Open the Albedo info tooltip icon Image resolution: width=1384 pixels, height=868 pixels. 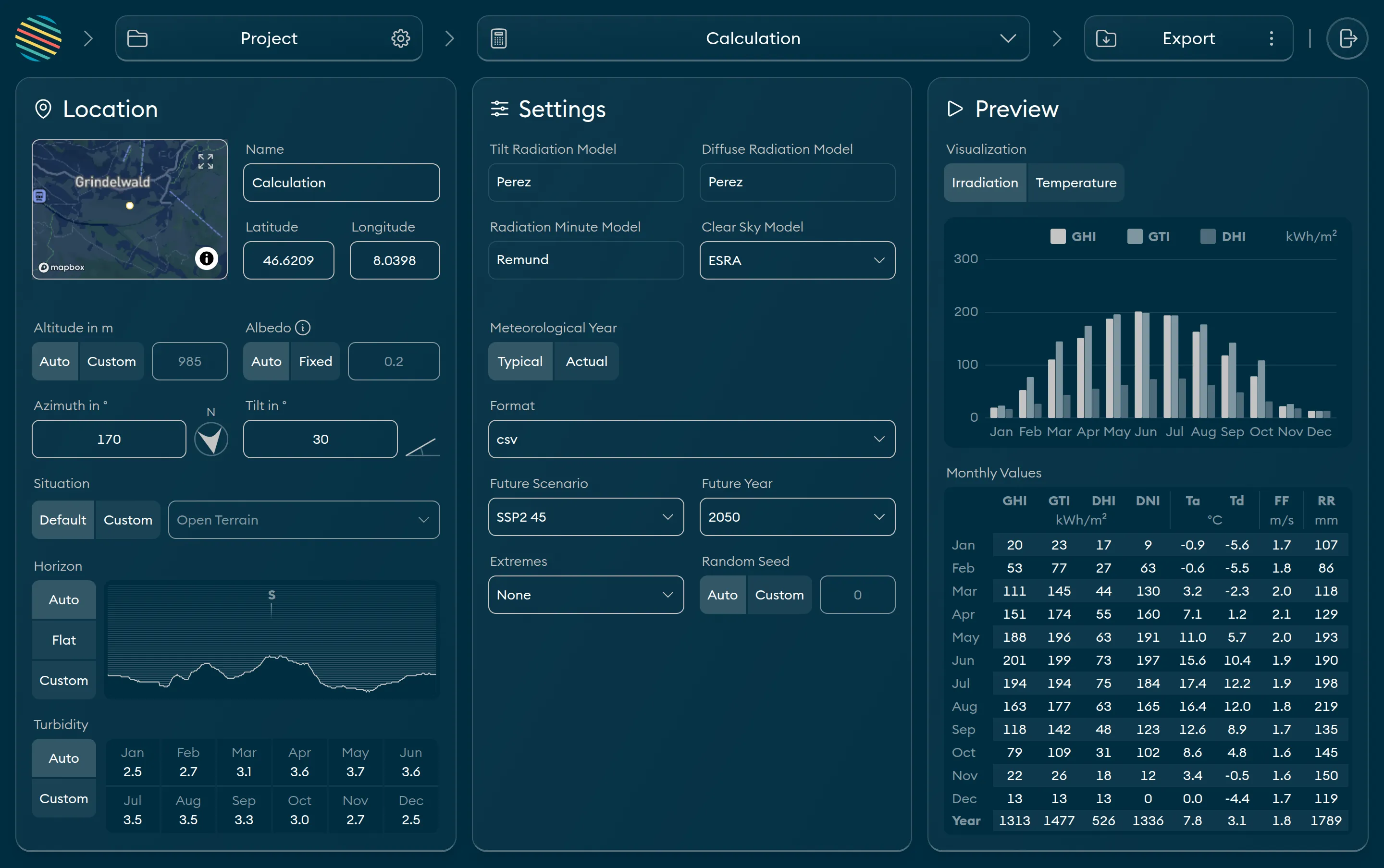(303, 328)
